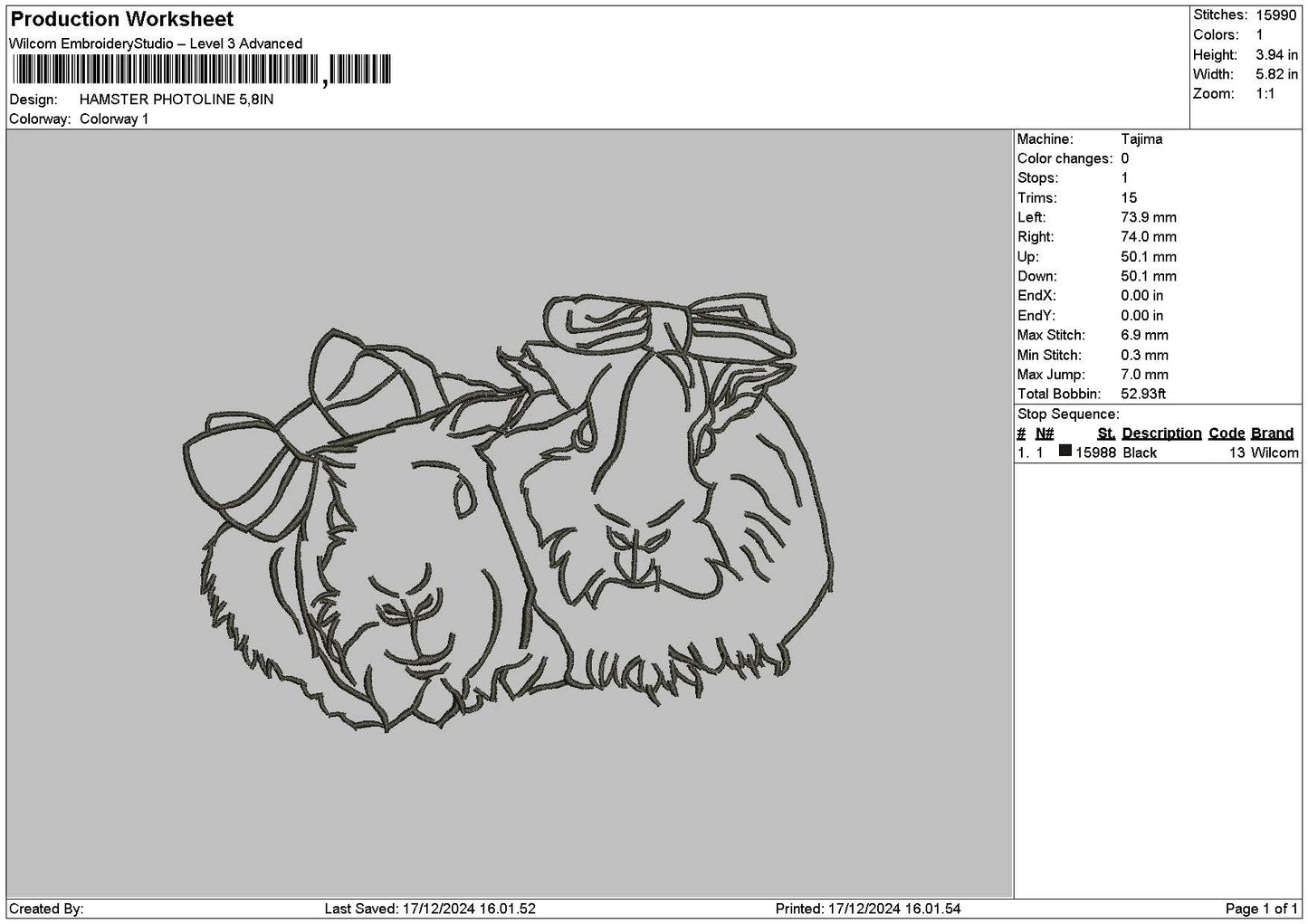Click the Right value 74.0 mm
Image resolution: width=1308 pixels, height=924 pixels.
coord(1149,237)
